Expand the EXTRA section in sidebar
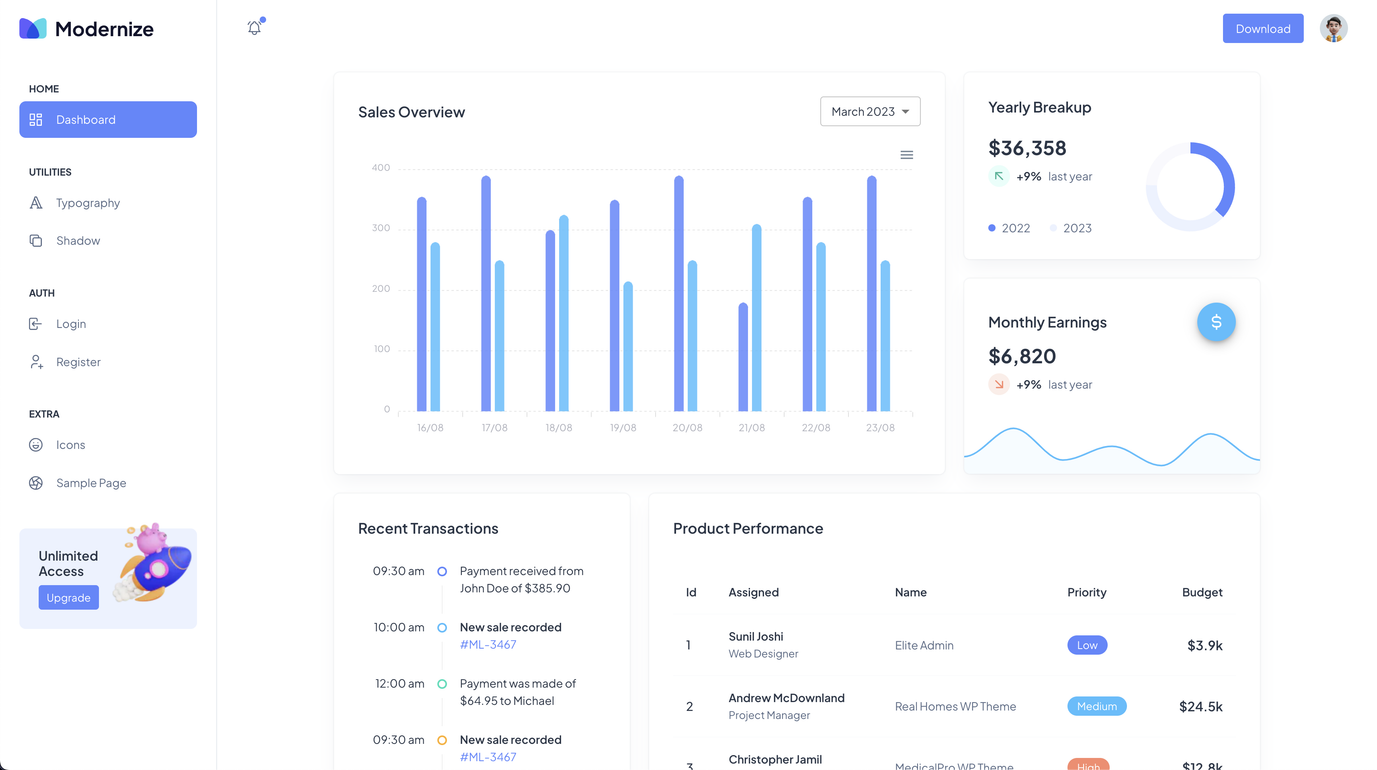The width and height of the screenshot is (1377, 770). pos(43,413)
